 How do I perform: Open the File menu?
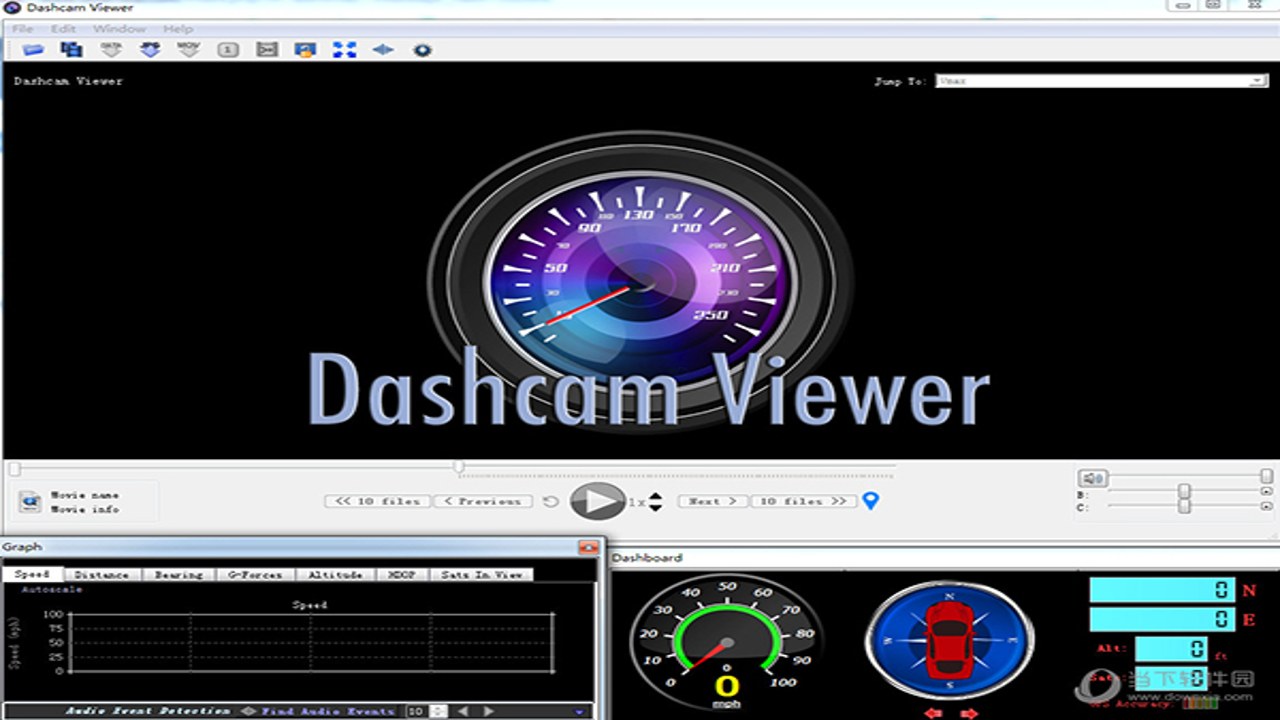(x=22, y=29)
